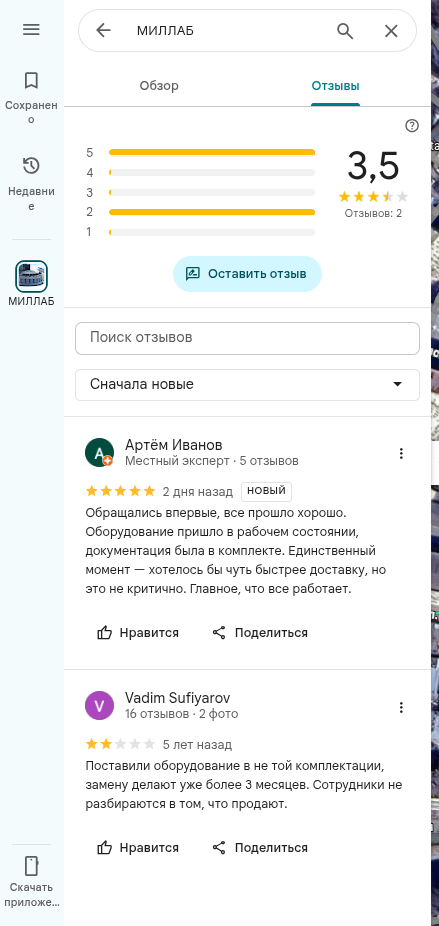The height and width of the screenshot is (926, 439).
Task: Open the hamburger main menu
Action: (31, 30)
